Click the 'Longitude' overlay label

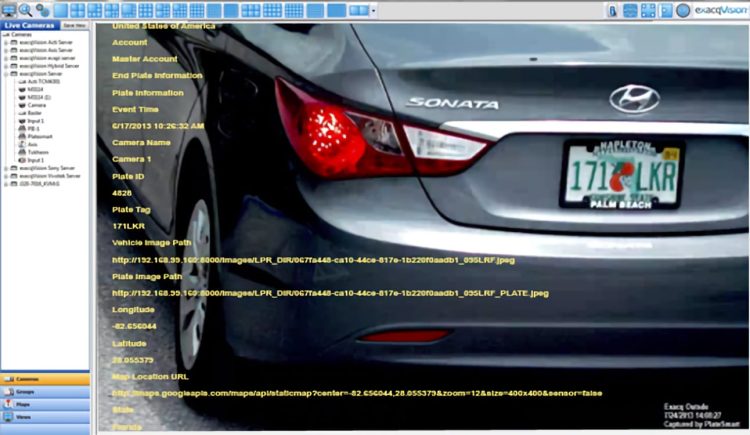pos(133,310)
